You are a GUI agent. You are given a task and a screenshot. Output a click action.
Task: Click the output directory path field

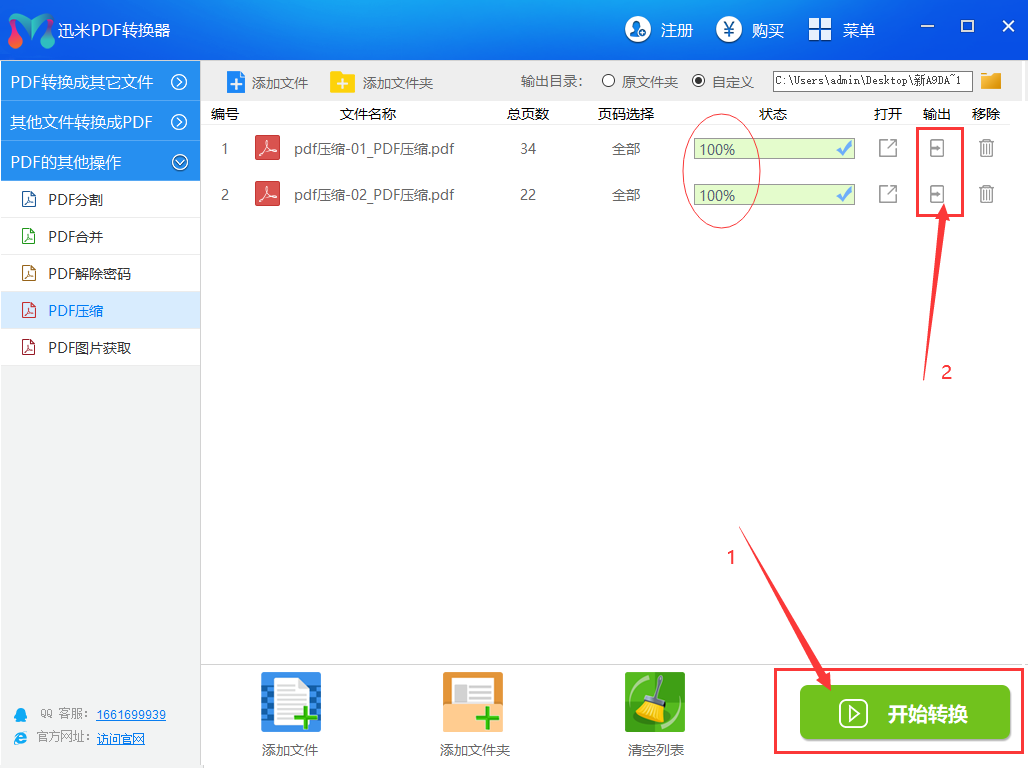872,81
